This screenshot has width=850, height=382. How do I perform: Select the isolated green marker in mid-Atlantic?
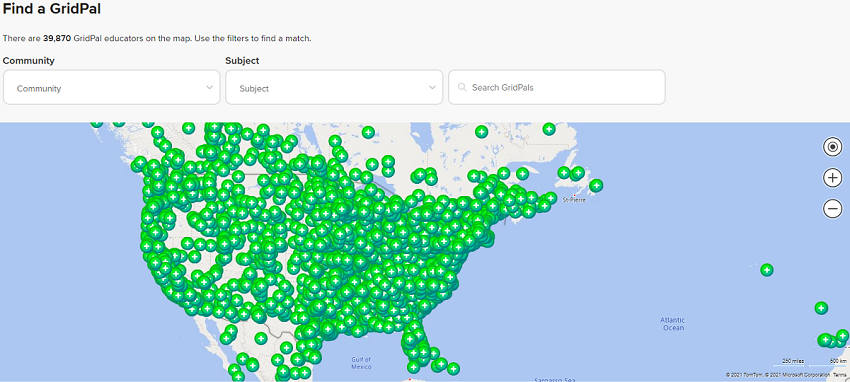pyautogui.click(x=767, y=269)
